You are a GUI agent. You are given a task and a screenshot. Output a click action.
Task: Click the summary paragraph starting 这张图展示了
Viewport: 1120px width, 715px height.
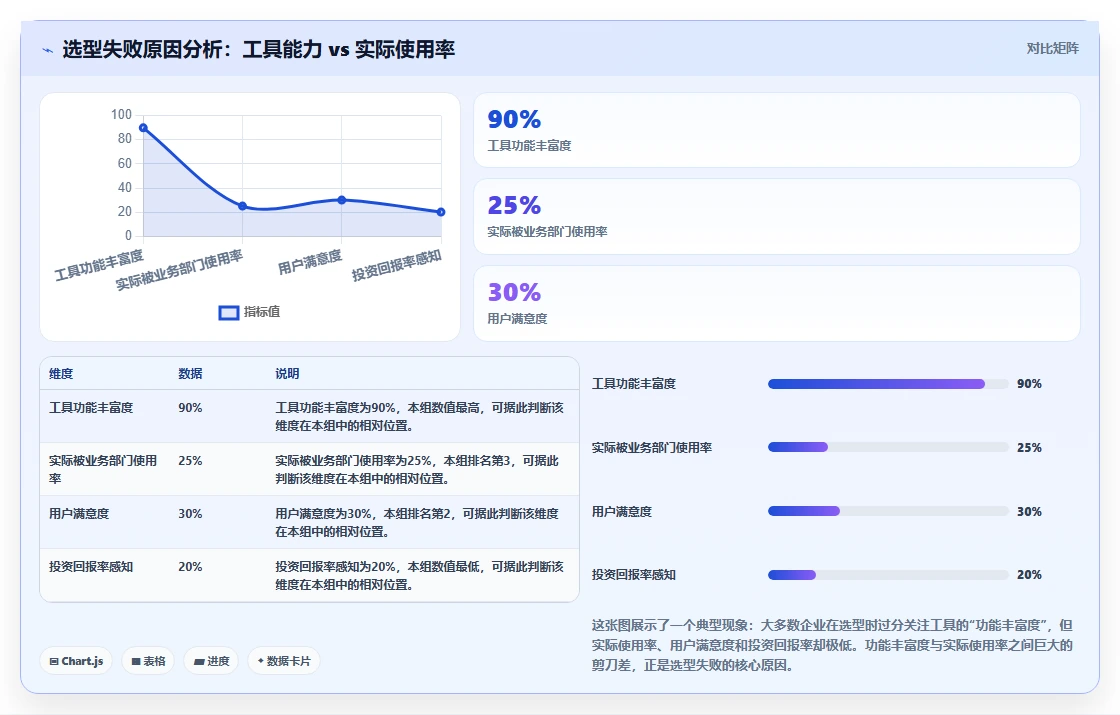coord(832,645)
